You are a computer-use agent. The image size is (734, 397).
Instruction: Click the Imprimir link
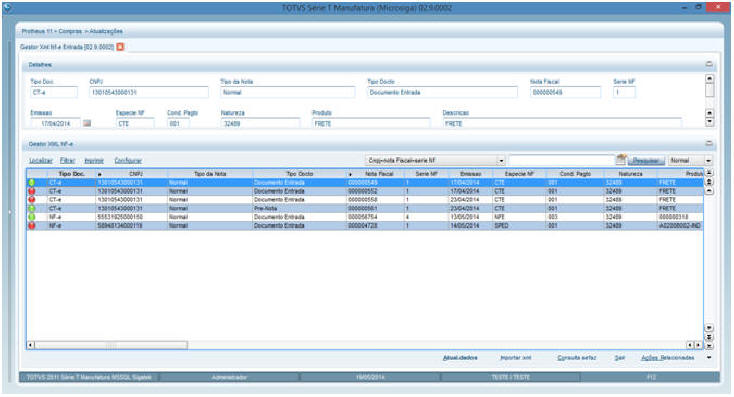pyautogui.click(x=94, y=161)
